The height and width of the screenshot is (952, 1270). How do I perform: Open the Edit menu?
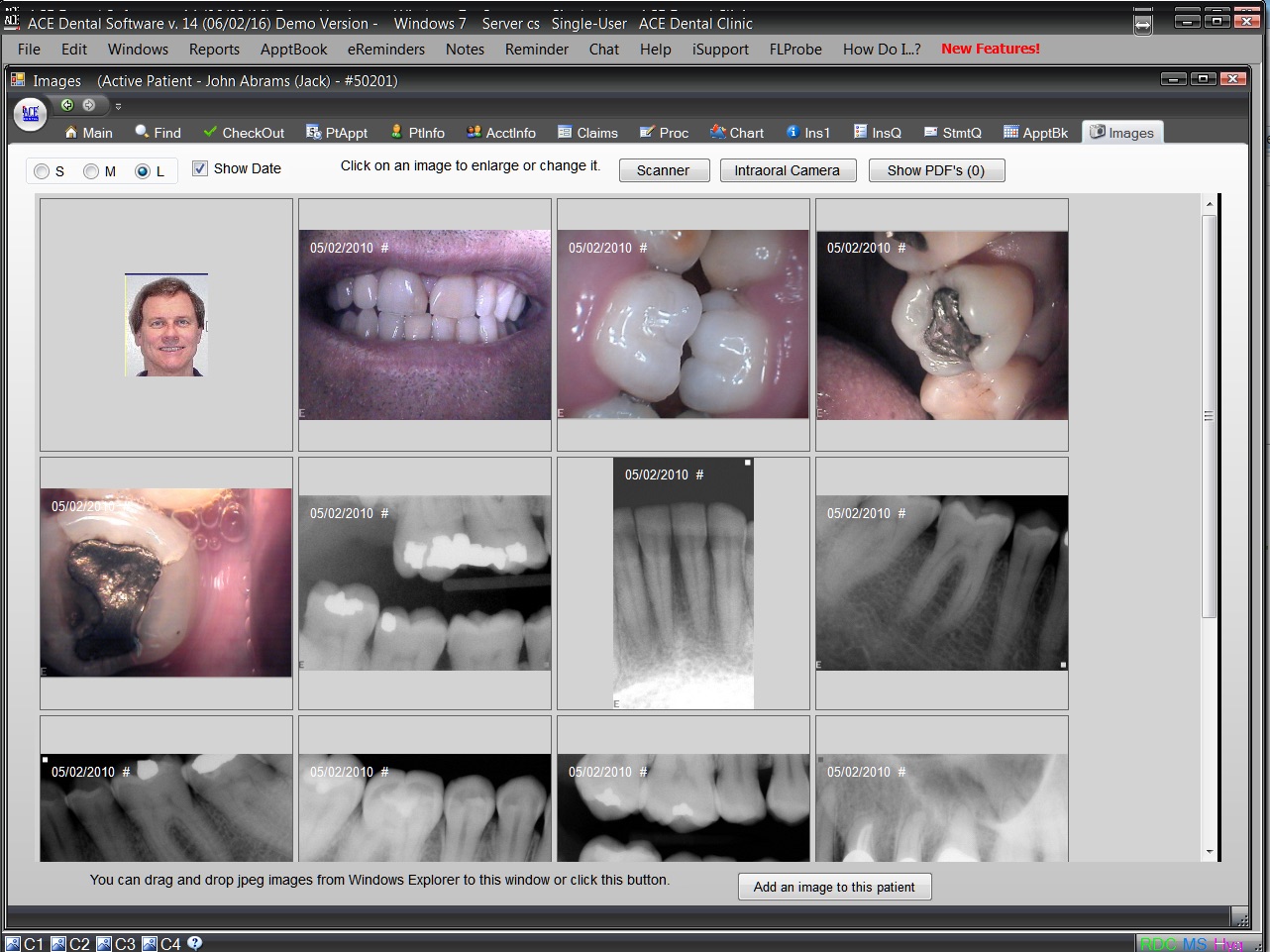pos(74,49)
